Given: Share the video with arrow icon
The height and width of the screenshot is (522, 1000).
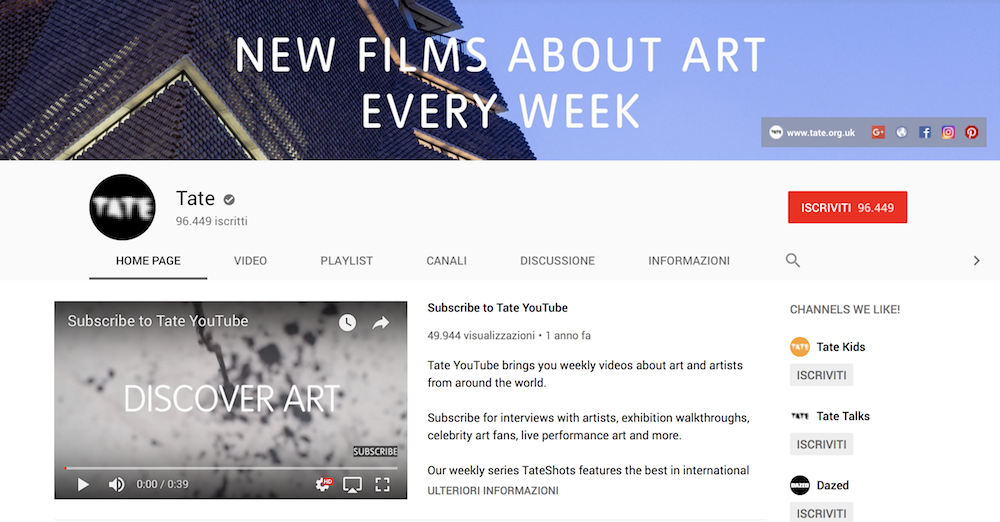Looking at the screenshot, I should click(381, 323).
